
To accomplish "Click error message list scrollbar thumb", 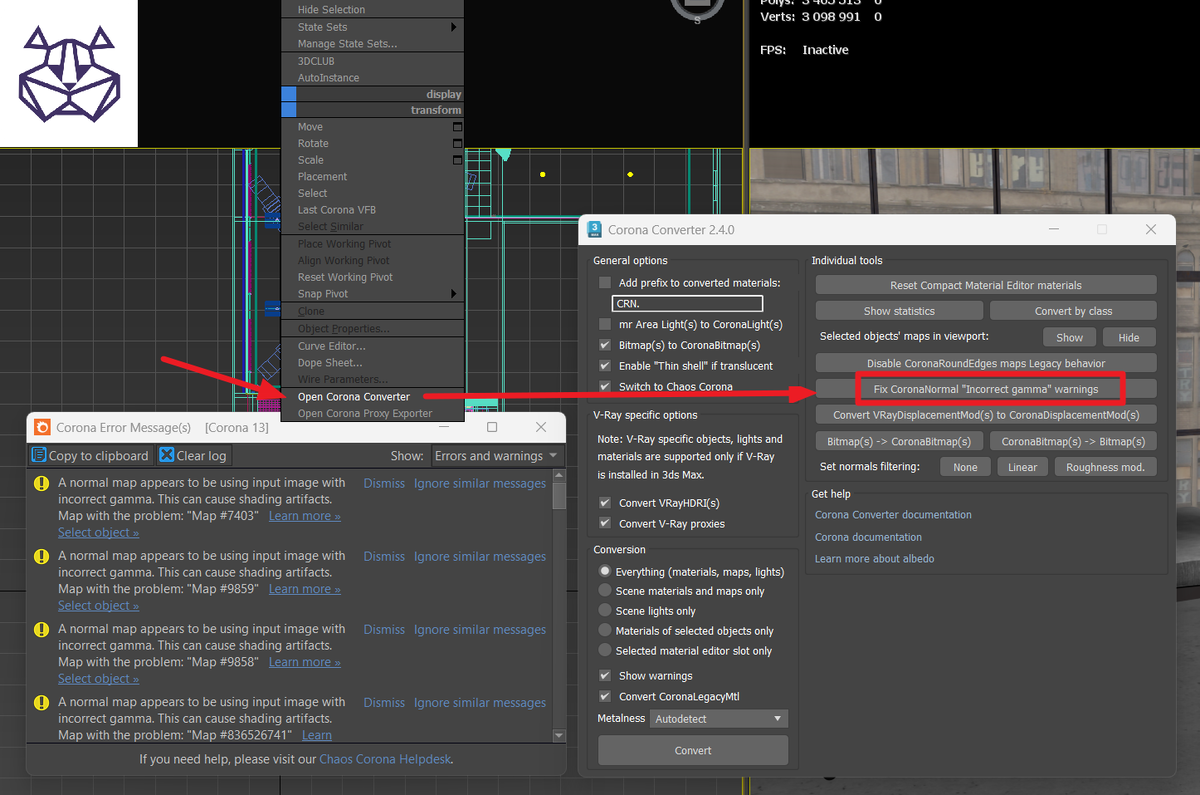I will pyautogui.click(x=559, y=497).
